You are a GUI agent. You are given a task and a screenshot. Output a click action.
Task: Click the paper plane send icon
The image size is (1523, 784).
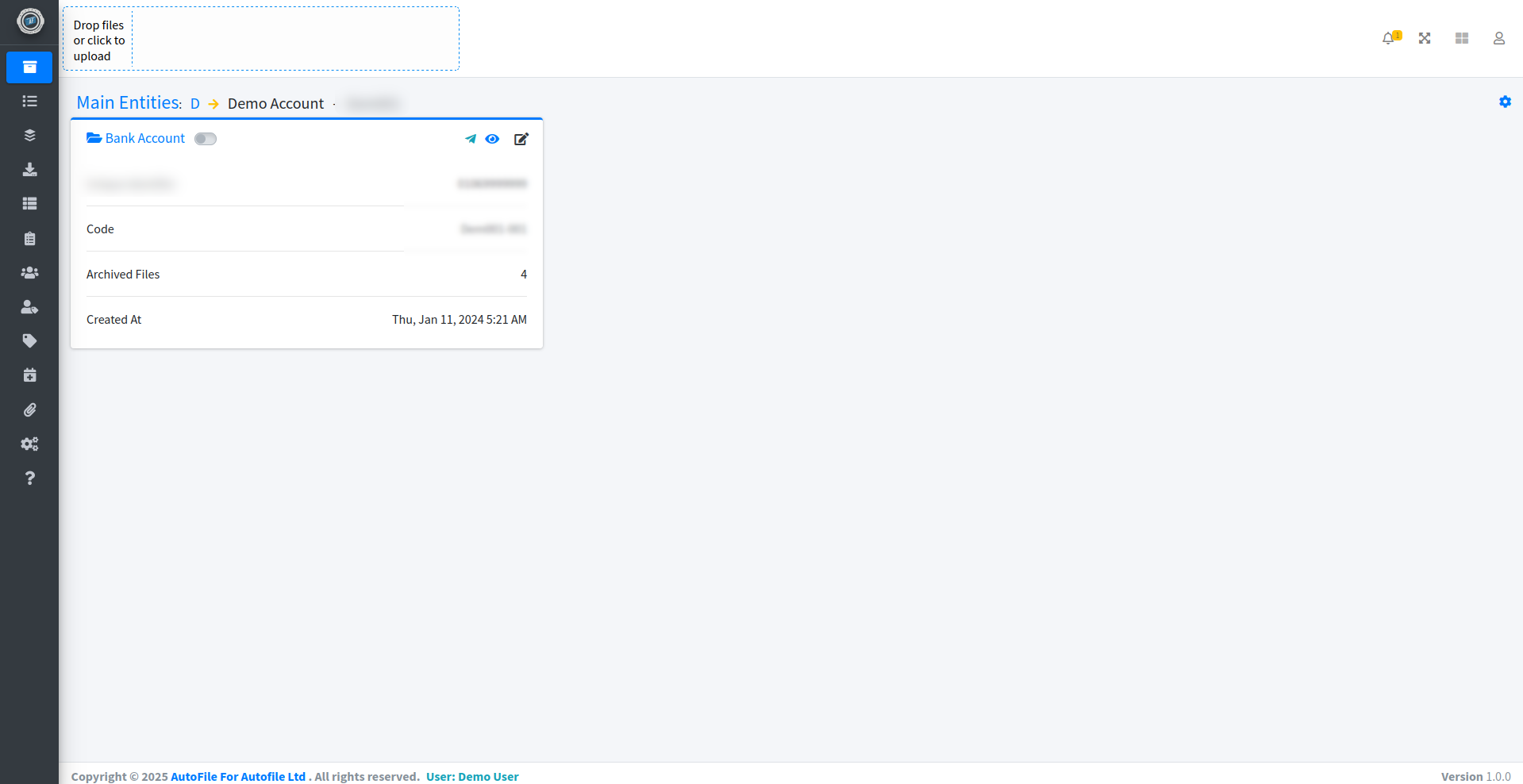[471, 139]
